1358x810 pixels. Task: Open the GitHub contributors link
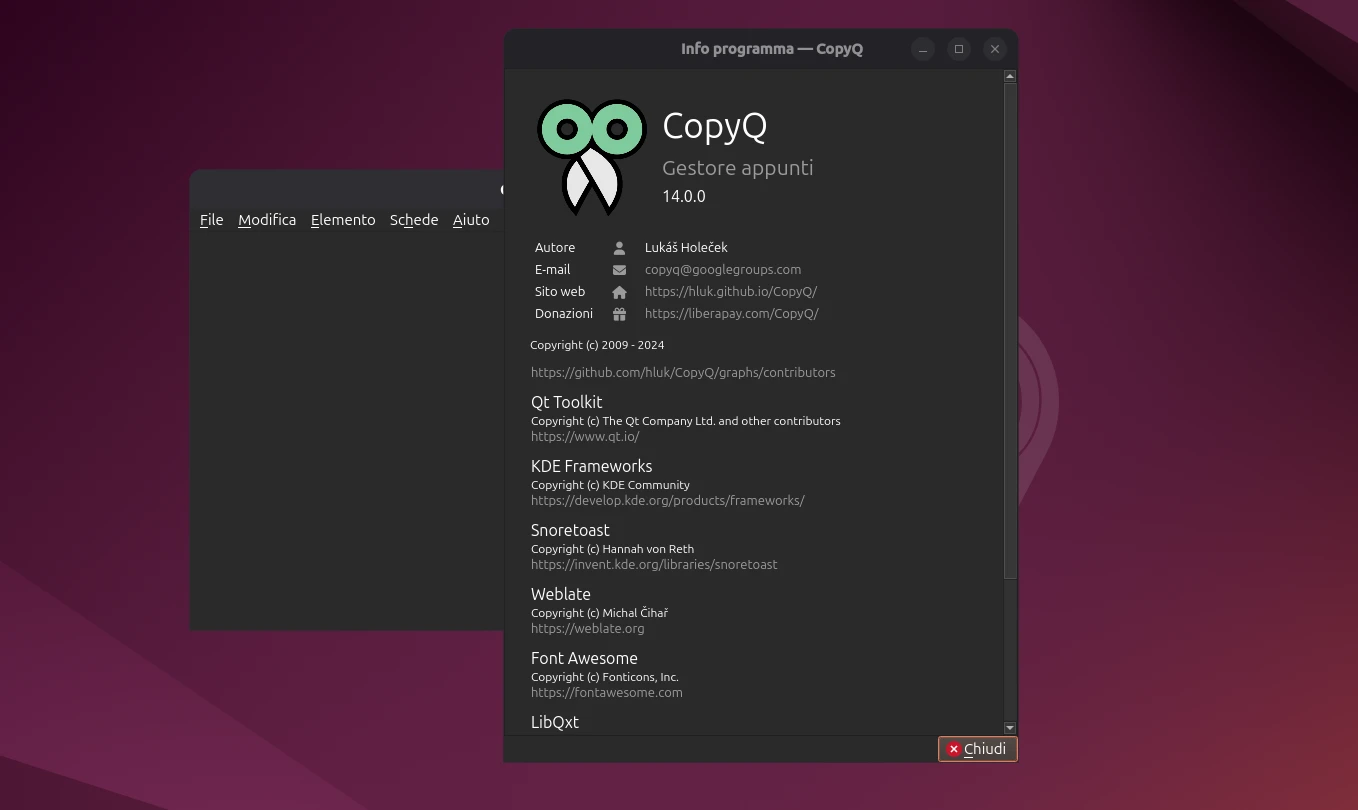coord(683,372)
